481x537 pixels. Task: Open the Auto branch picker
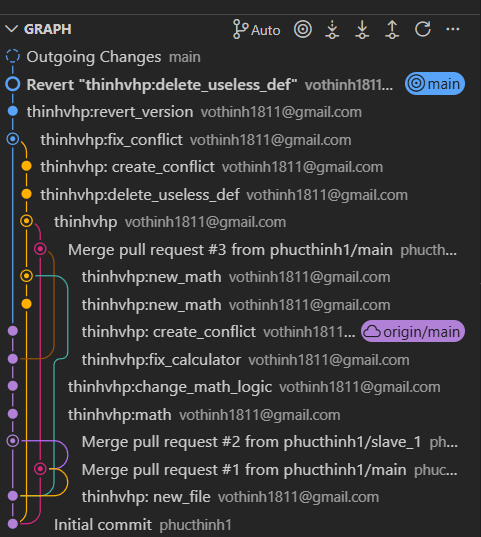[x=256, y=29]
